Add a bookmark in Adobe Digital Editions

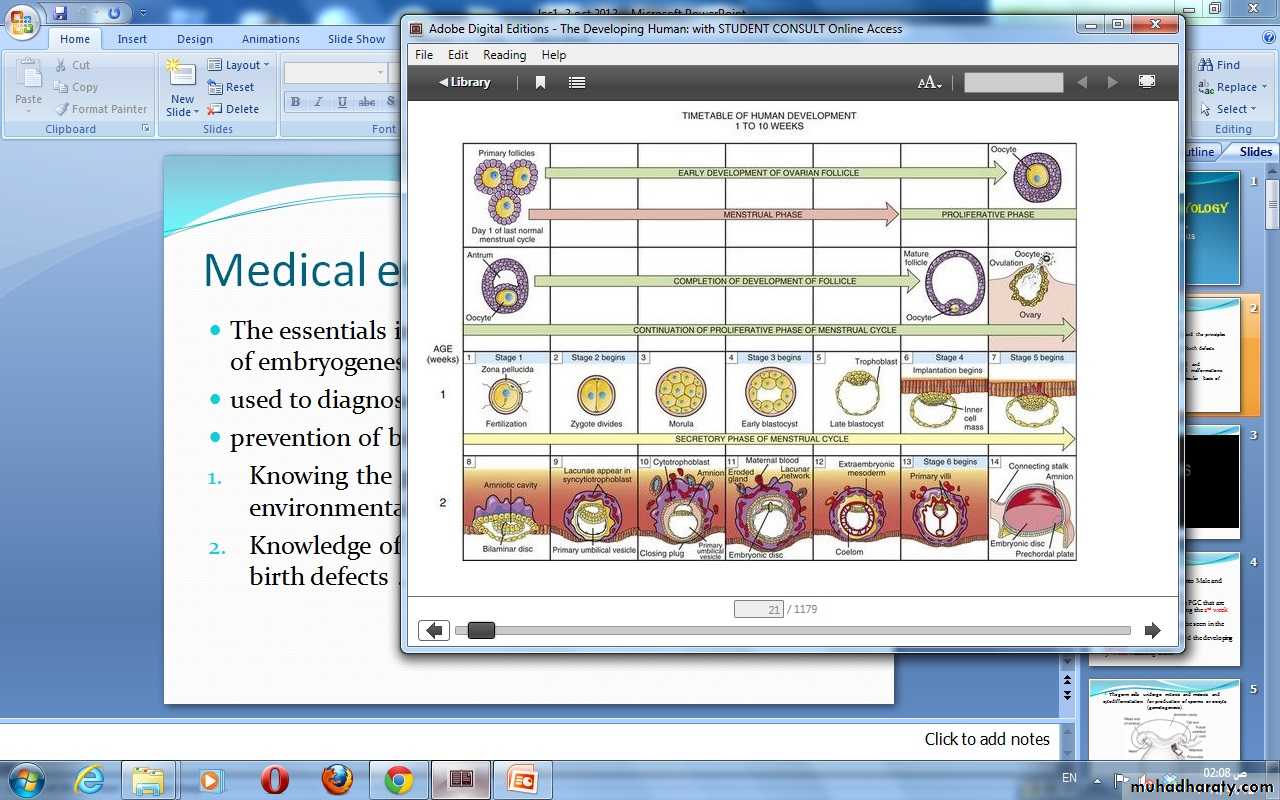tap(540, 83)
